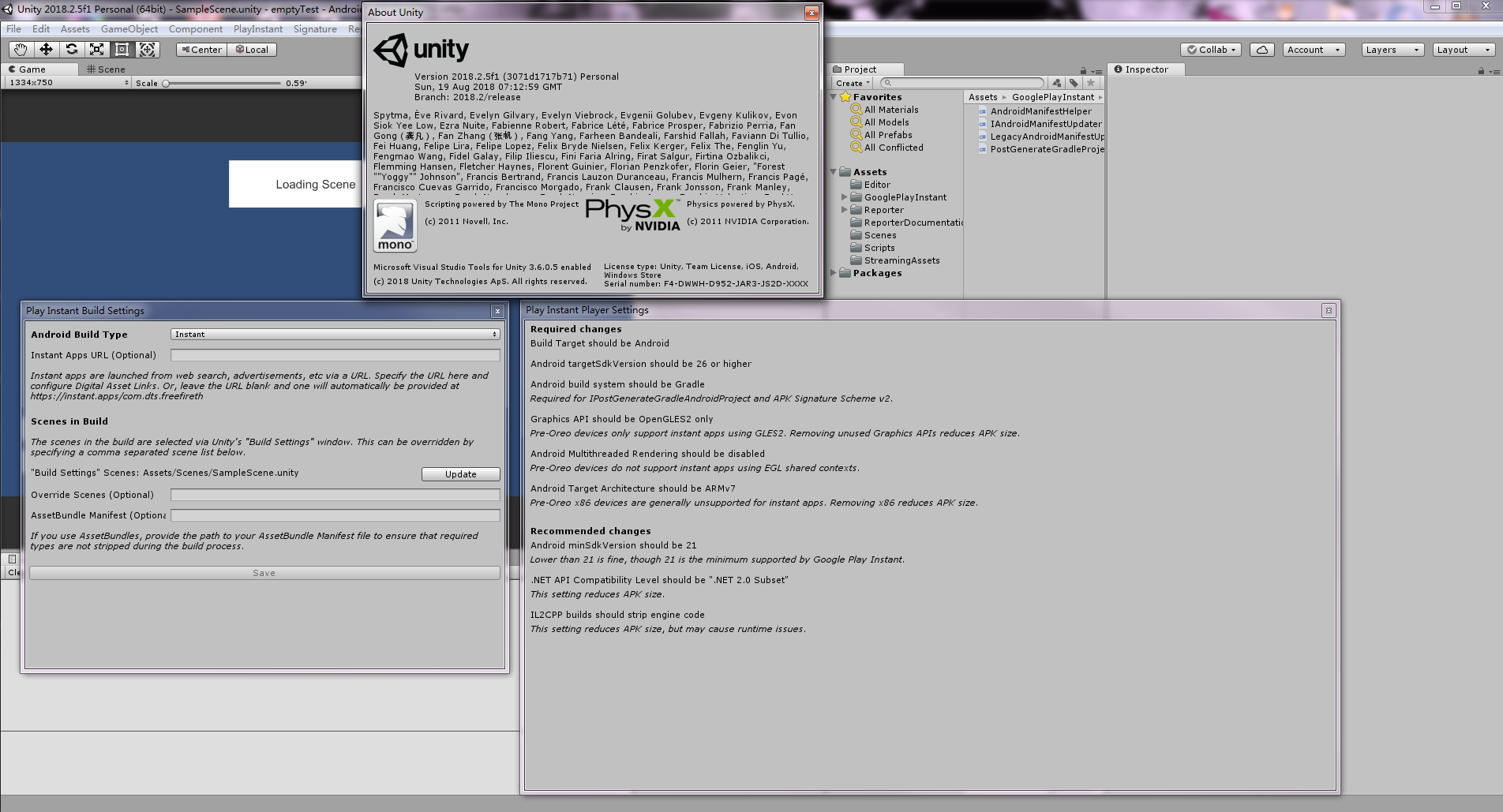The height and width of the screenshot is (812, 1503).
Task: Select the All Models favorite search
Action: [886, 122]
